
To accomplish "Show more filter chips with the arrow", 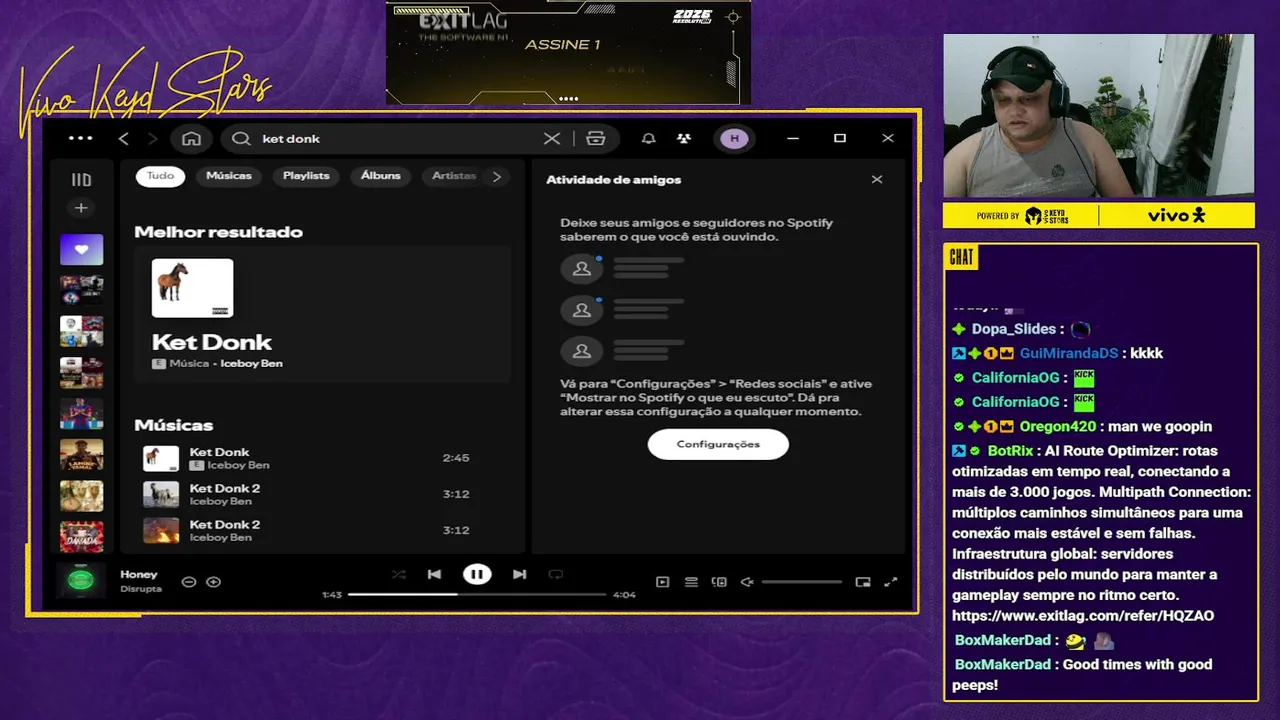I will (x=497, y=176).
